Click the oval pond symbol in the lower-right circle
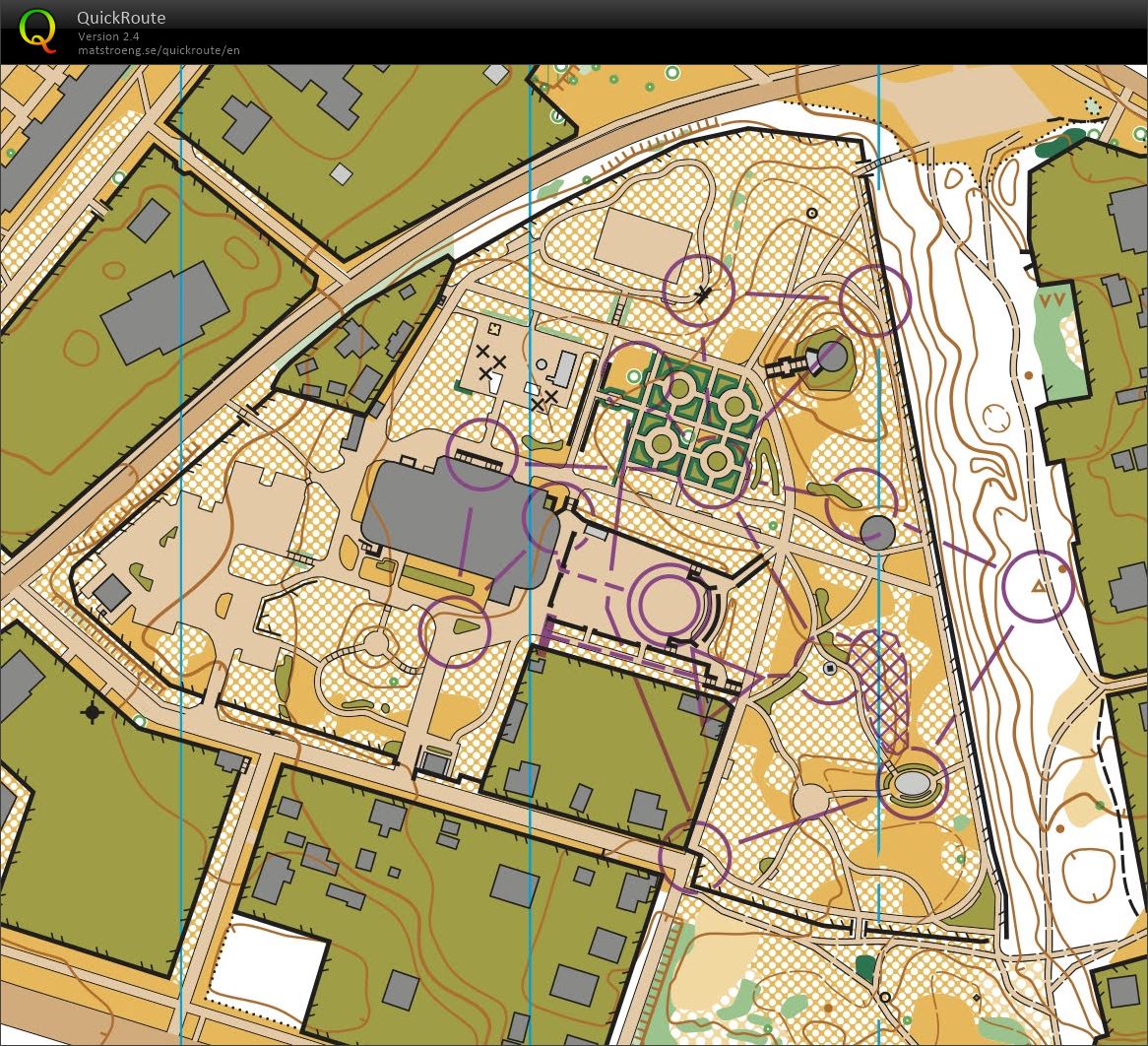Viewport: 1148px width, 1046px height. (x=913, y=785)
